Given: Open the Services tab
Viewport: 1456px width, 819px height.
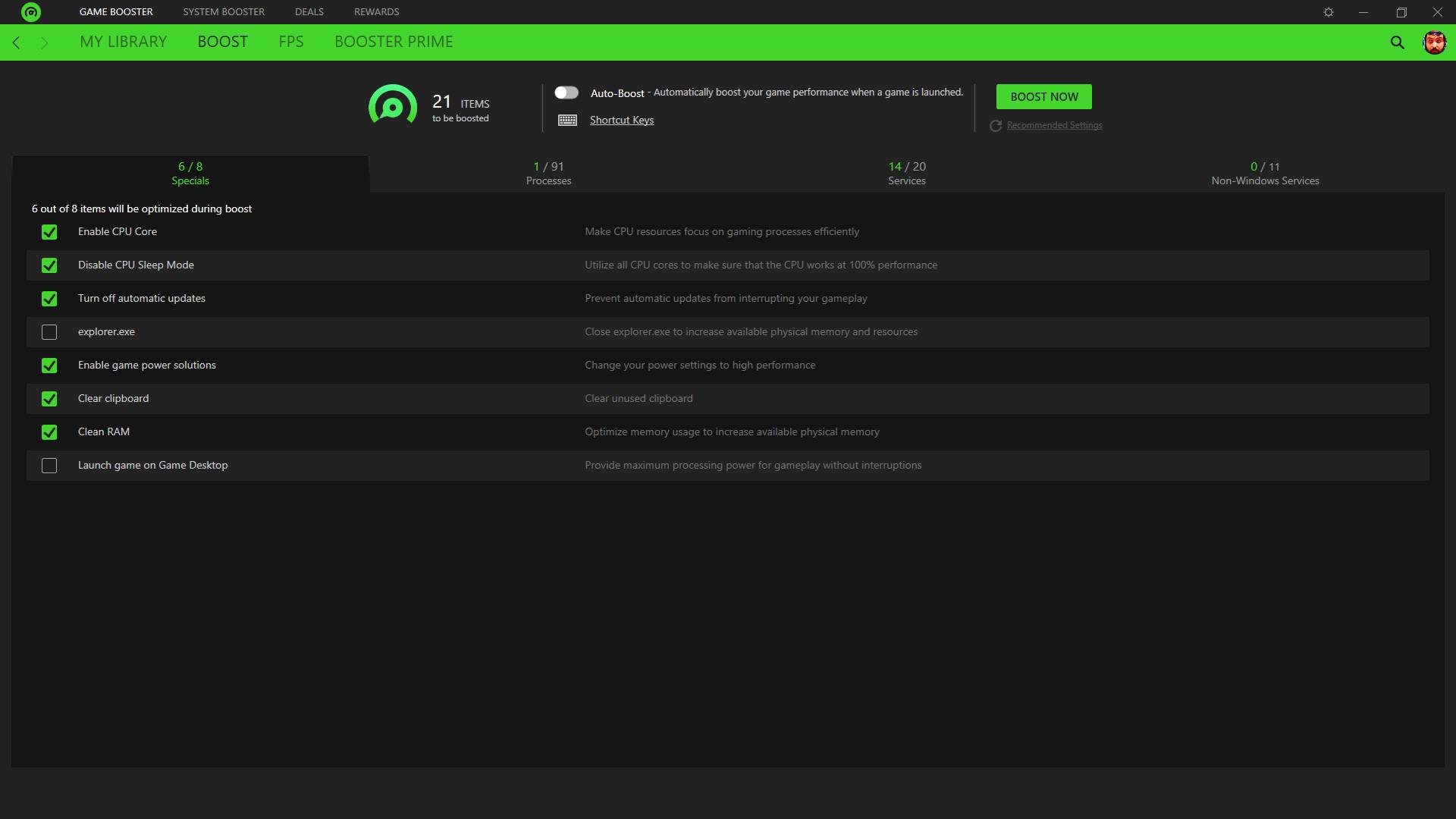Looking at the screenshot, I should 906,174.
